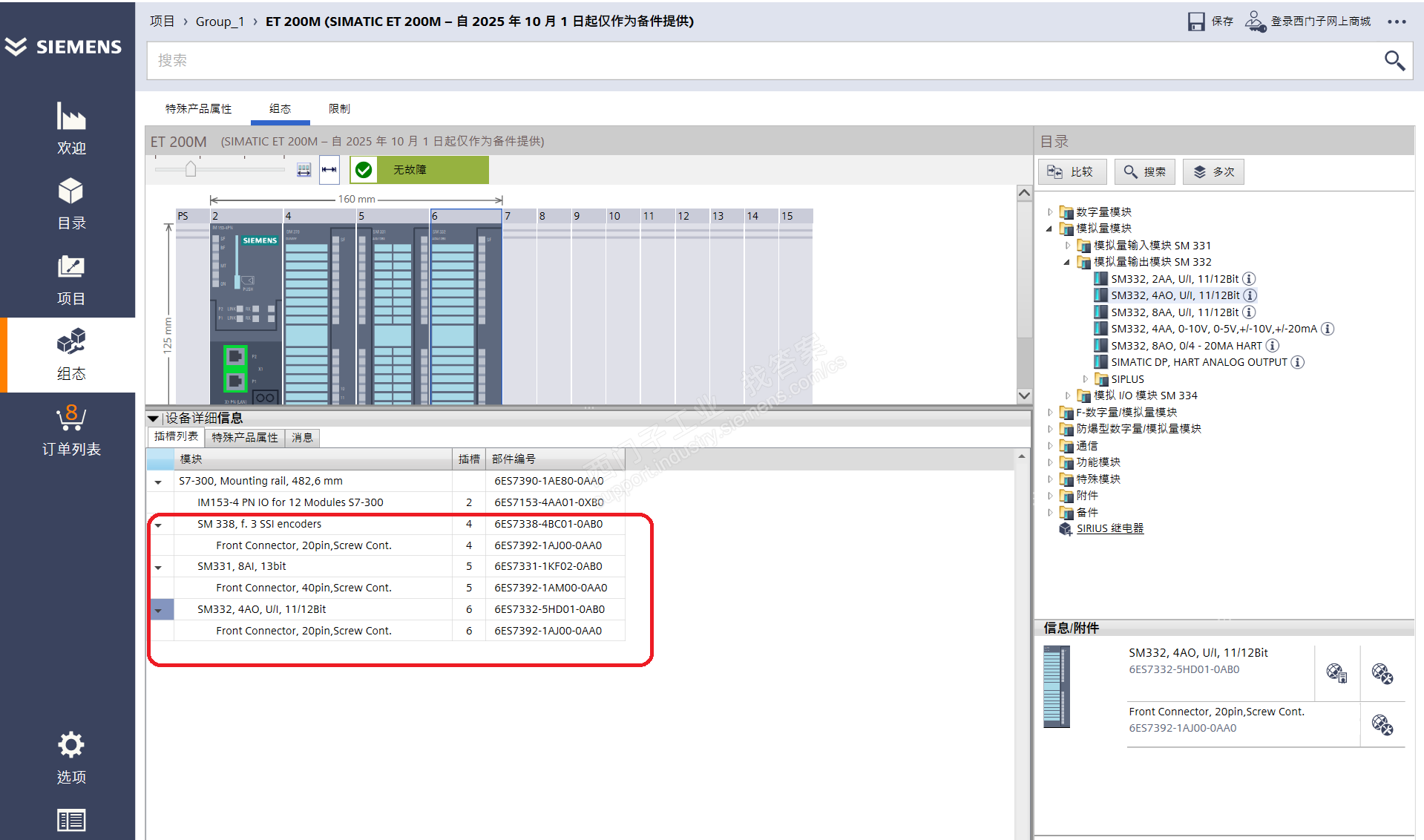
Task: Expand the 备件 folder
Action: (1050, 513)
